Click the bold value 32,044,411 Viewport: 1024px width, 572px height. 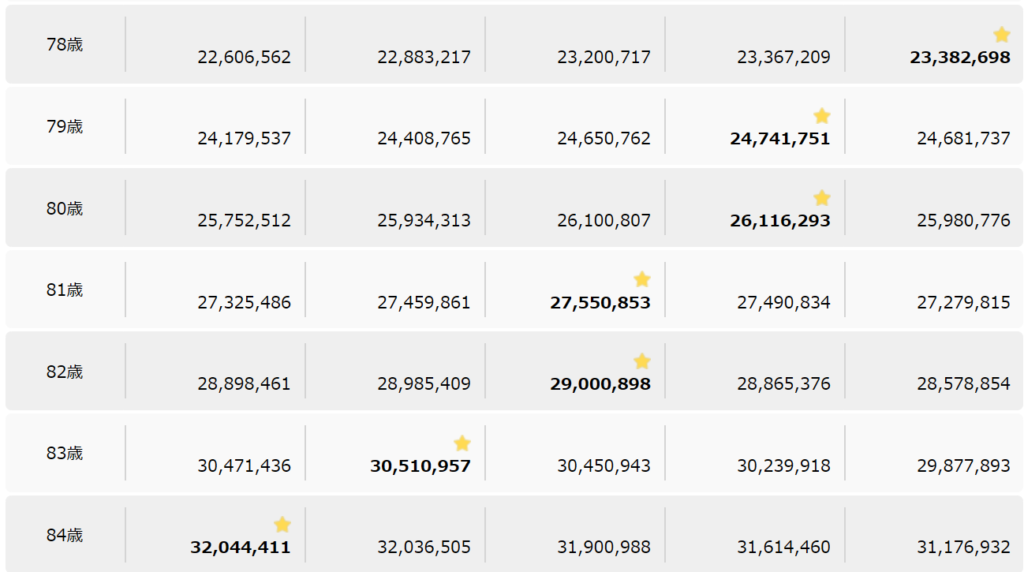(240, 548)
